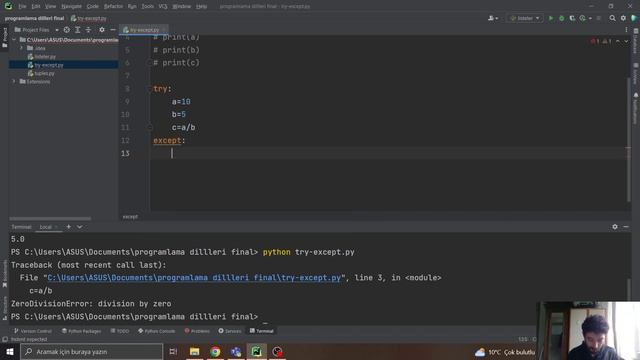Select the Local terminal tab
Screen dimensions: 640x360
(x=46, y=227)
